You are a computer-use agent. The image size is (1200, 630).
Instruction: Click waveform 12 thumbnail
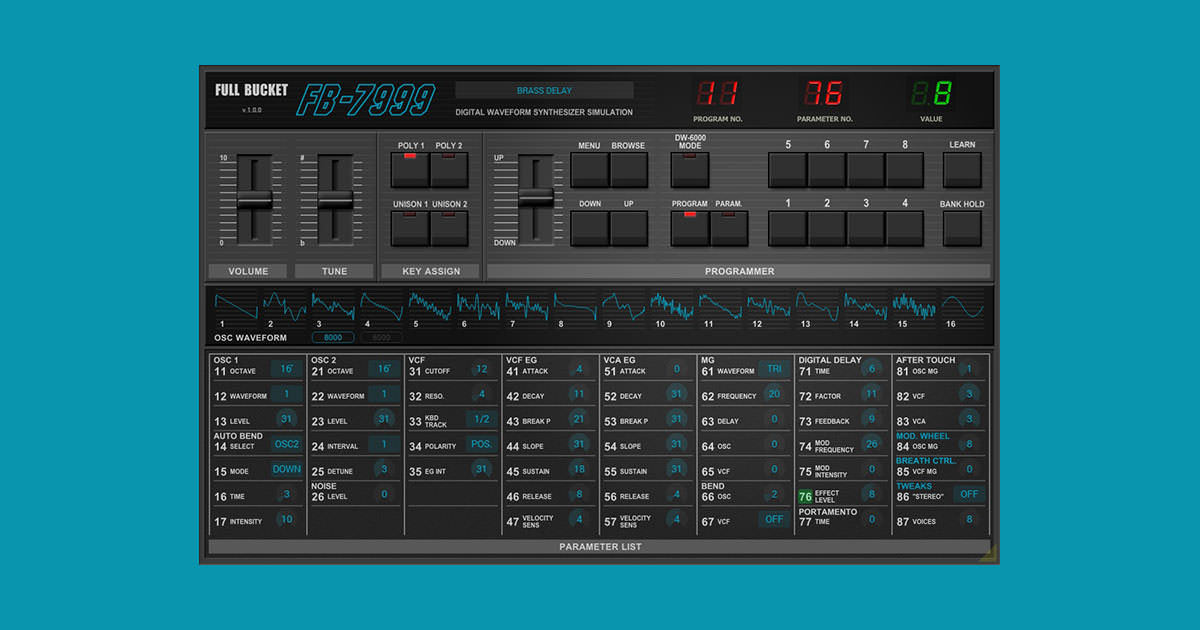pos(768,305)
